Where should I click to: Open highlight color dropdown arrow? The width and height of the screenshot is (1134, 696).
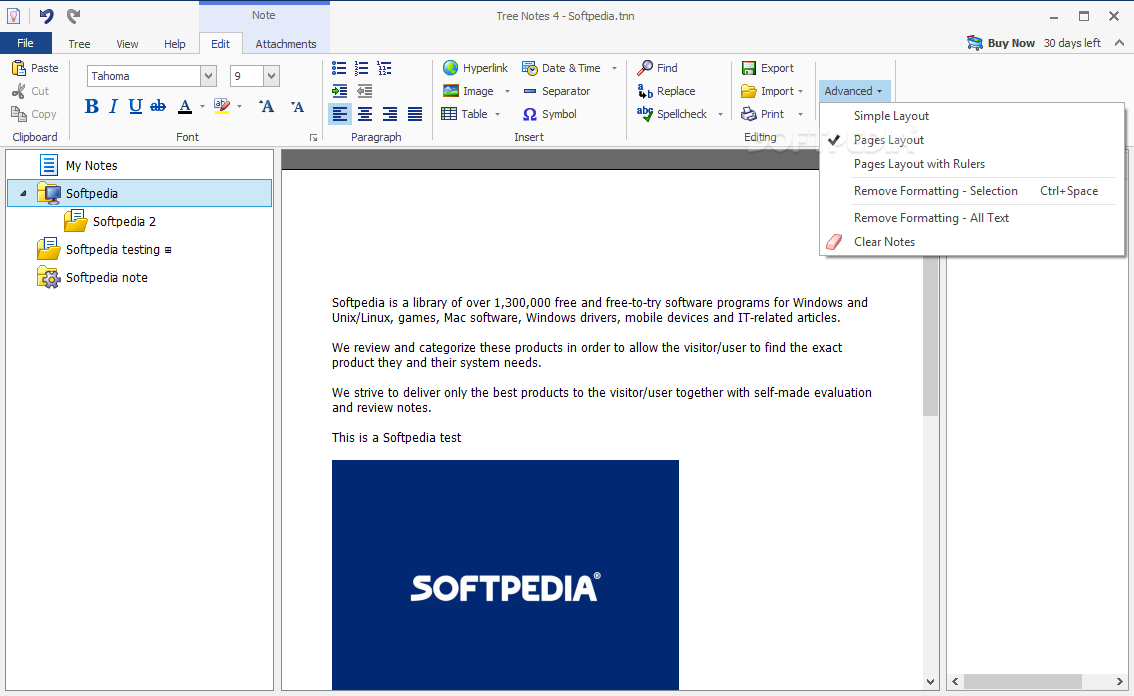[x=239, y=106]
